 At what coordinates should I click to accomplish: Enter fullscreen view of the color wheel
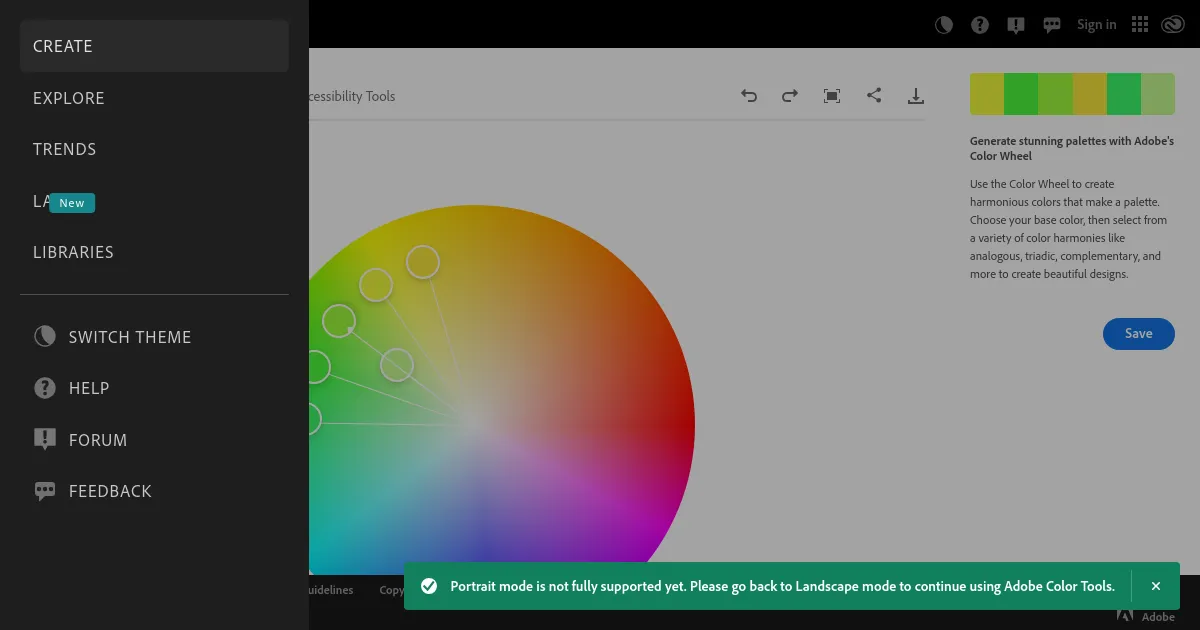pyautogui.click(x=831, y=95)
